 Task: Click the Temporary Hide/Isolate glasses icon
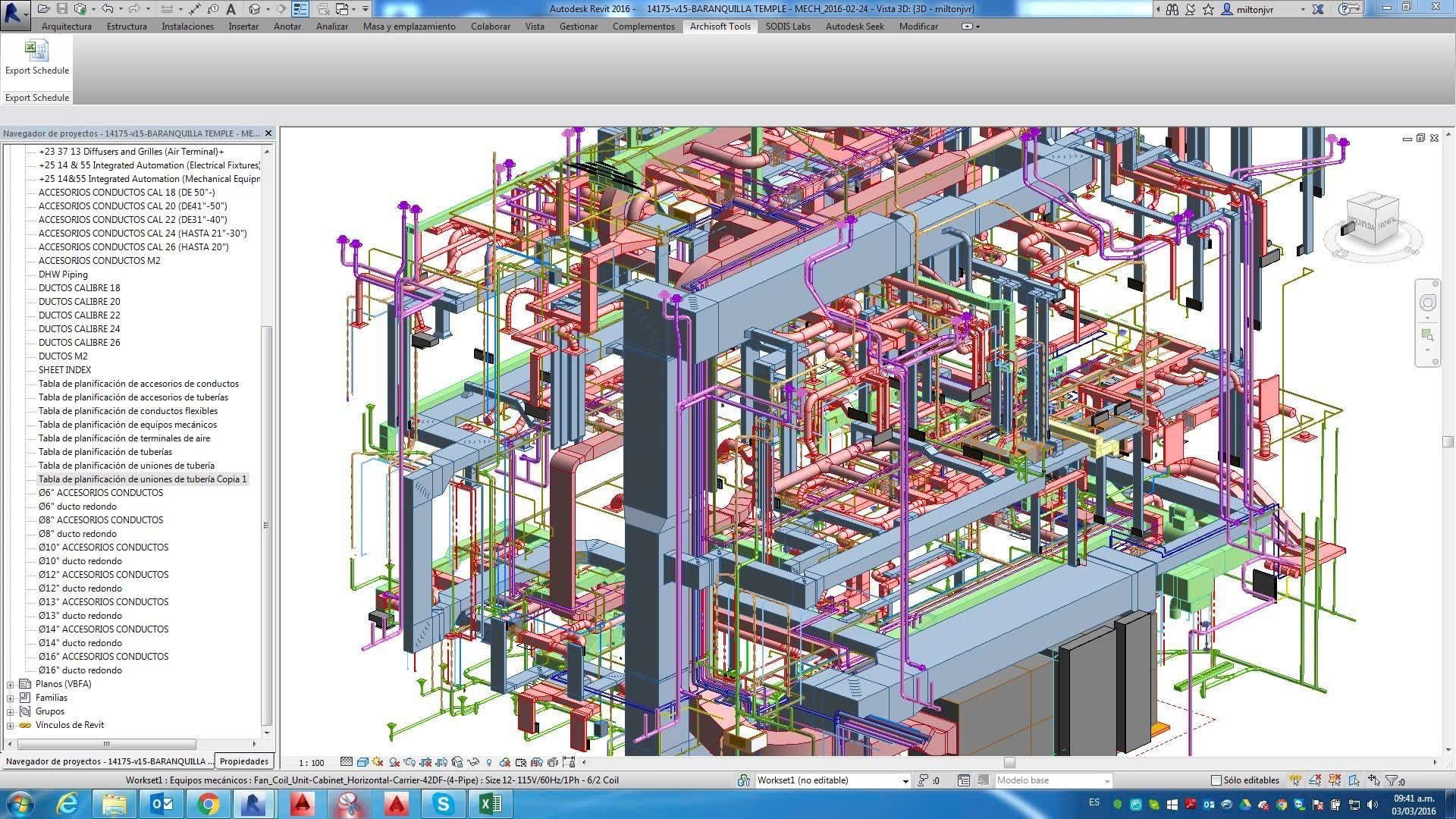(x=473, y=762)
